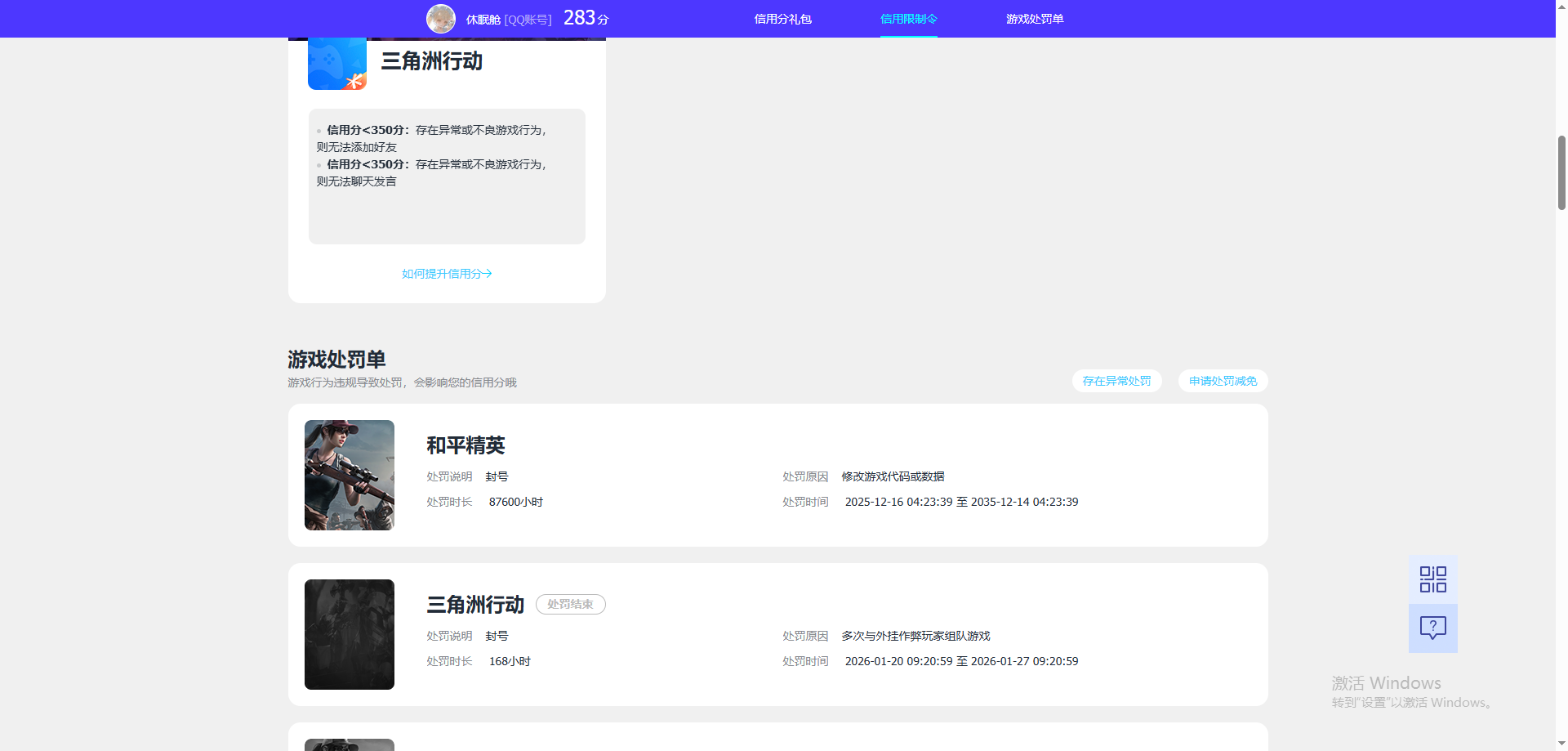Click the 多次与外挂作弊玩家组队游戏 reason
1568x751 pixels.
point(915,636)
